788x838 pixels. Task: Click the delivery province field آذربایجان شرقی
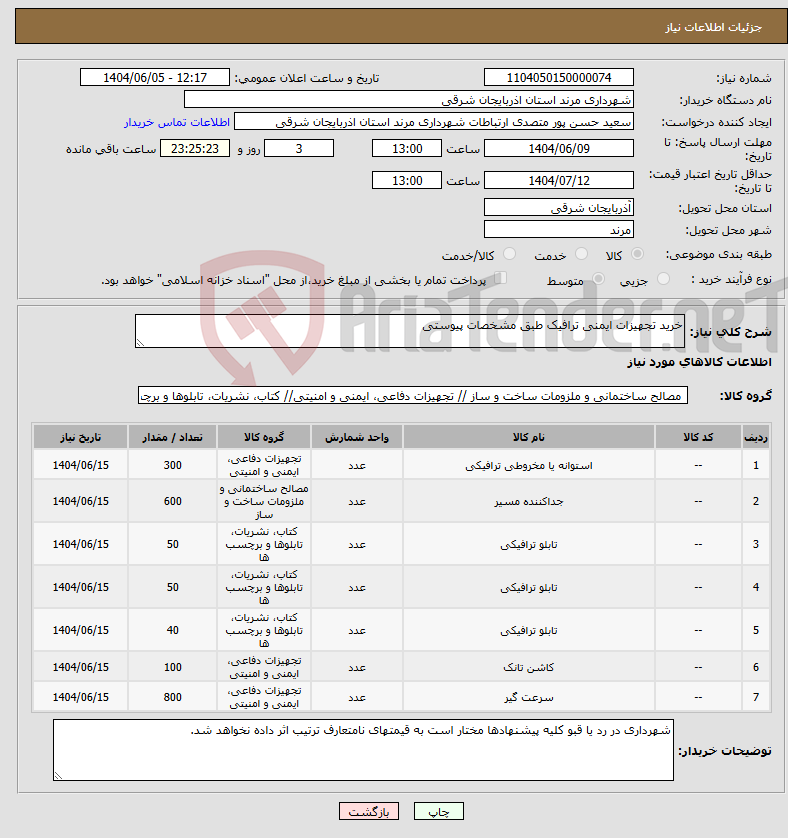tap(559, 207)
